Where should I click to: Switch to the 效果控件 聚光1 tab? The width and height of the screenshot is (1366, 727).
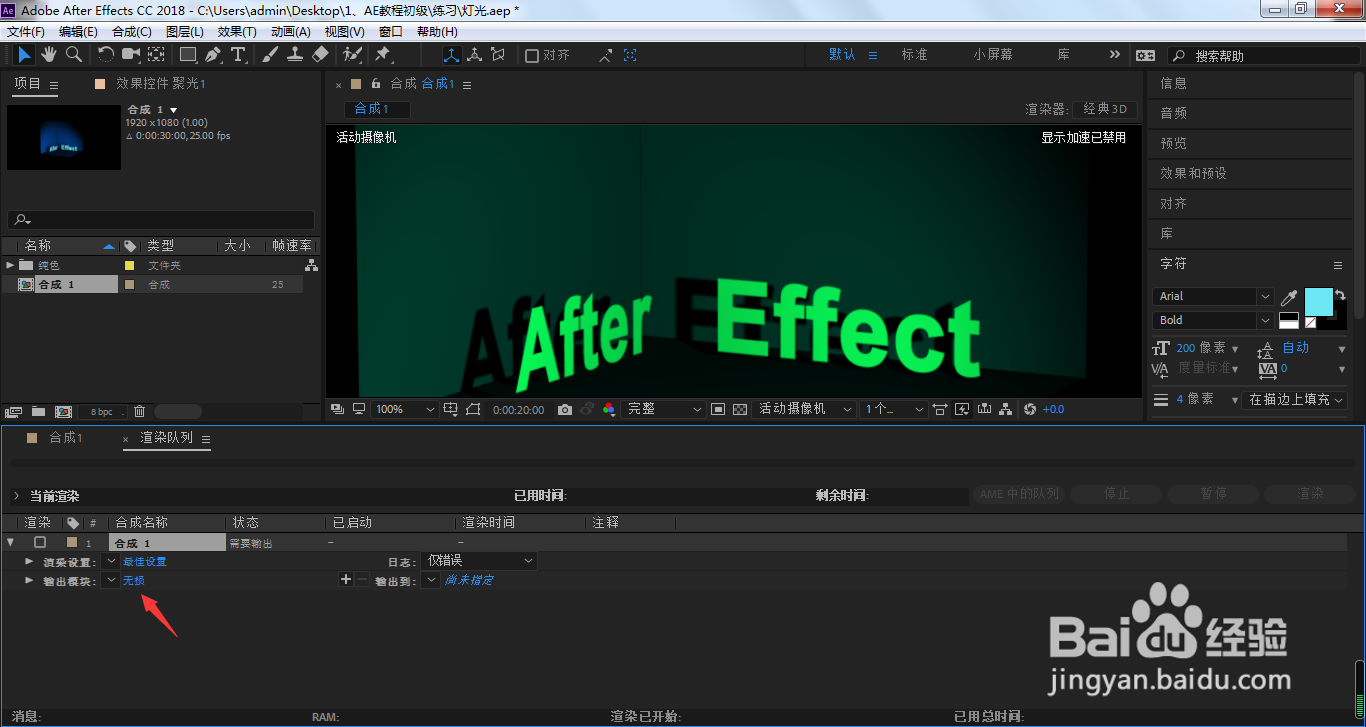[160, 84]
